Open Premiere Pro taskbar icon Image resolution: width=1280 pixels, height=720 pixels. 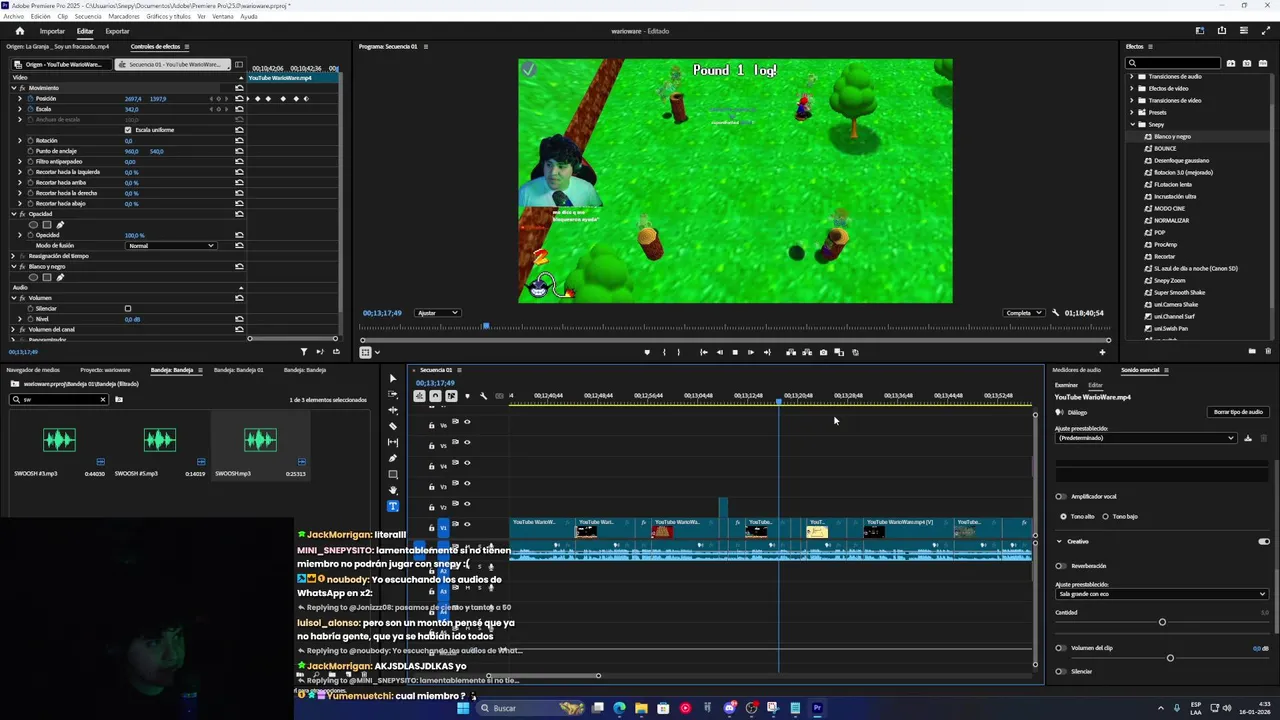[x=817, y=708]
